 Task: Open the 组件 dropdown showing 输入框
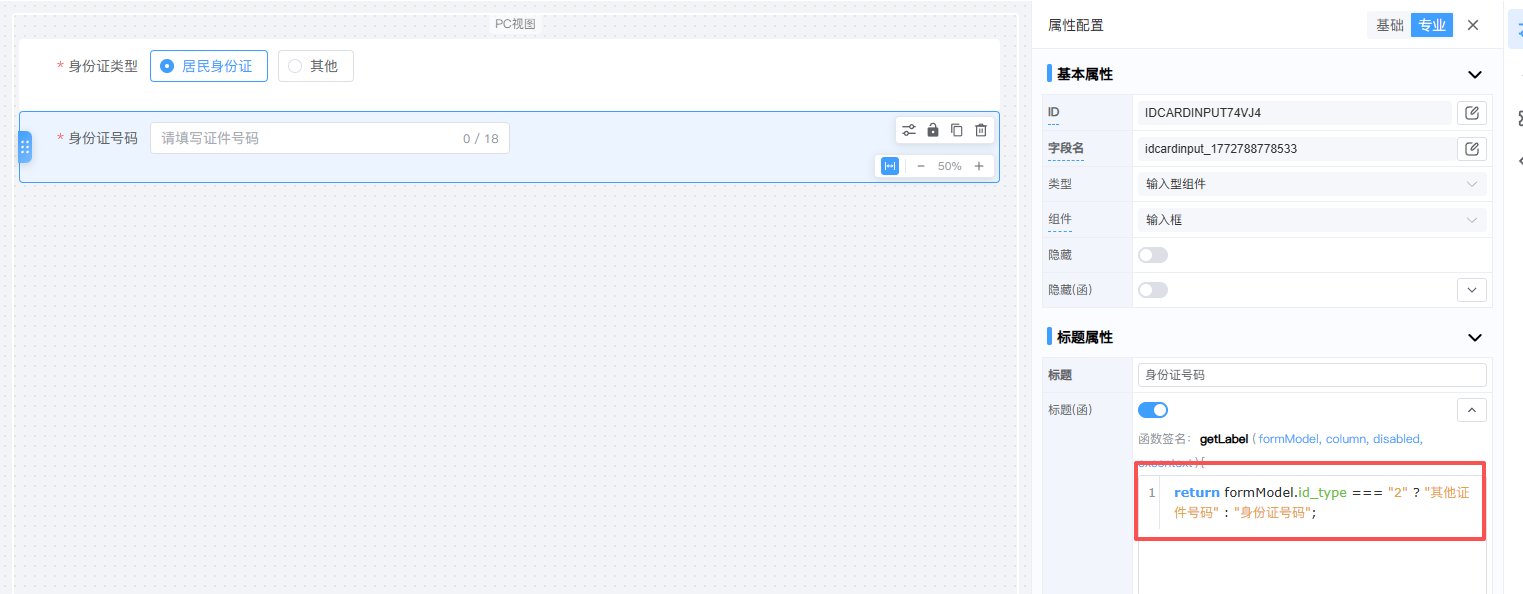pos(1311,220)
